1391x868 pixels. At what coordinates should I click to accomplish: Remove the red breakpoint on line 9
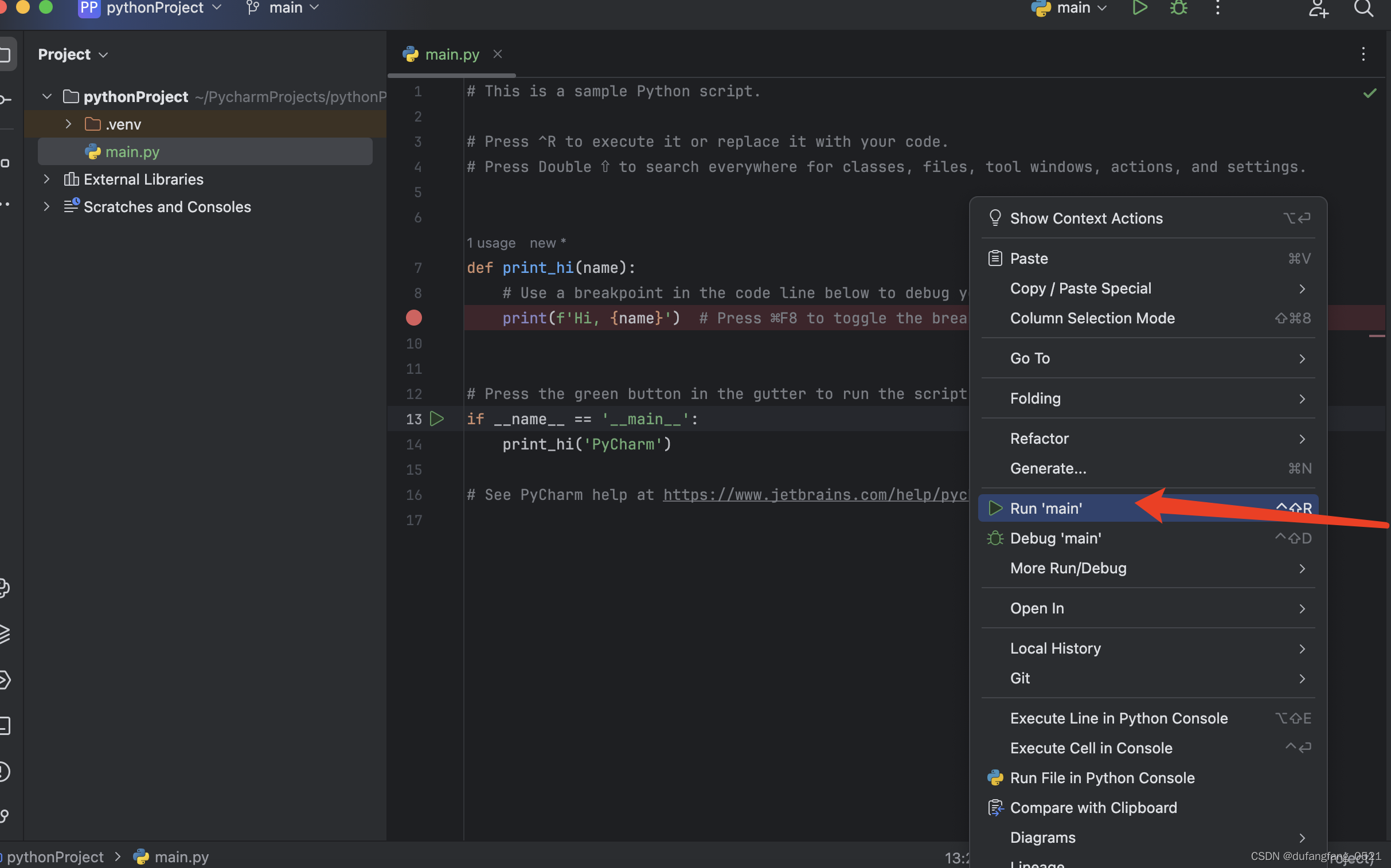(x=414, y=318)
